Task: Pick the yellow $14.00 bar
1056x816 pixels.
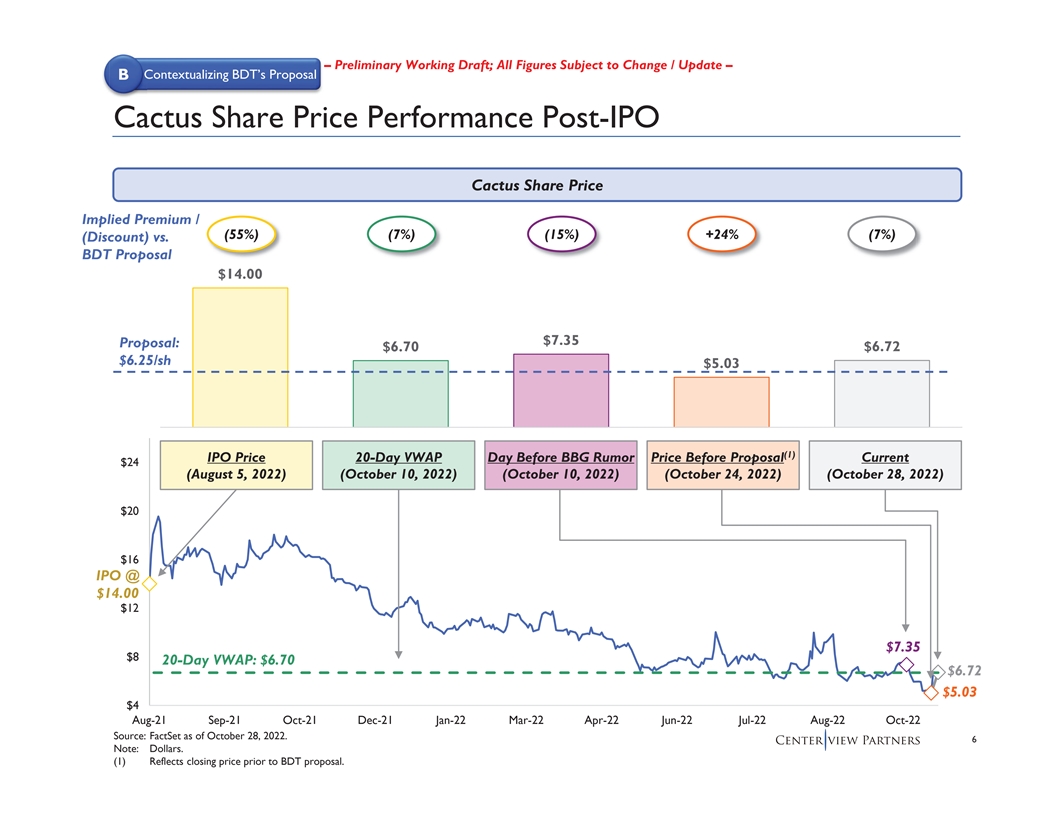Action: (x=240, y=357)
